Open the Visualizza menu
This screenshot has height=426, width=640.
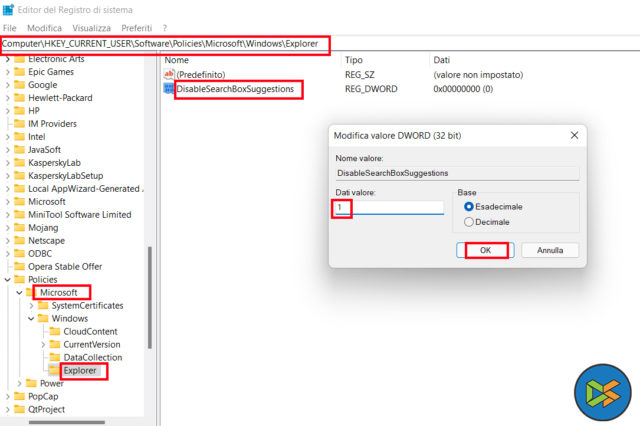[x=91, y=28]
